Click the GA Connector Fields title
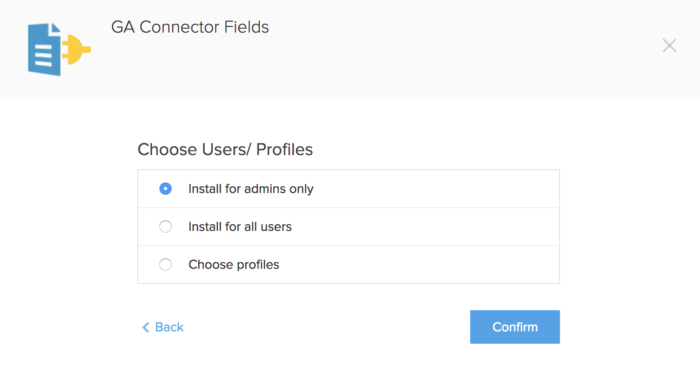The image size is (700, 386). (190, 27)
